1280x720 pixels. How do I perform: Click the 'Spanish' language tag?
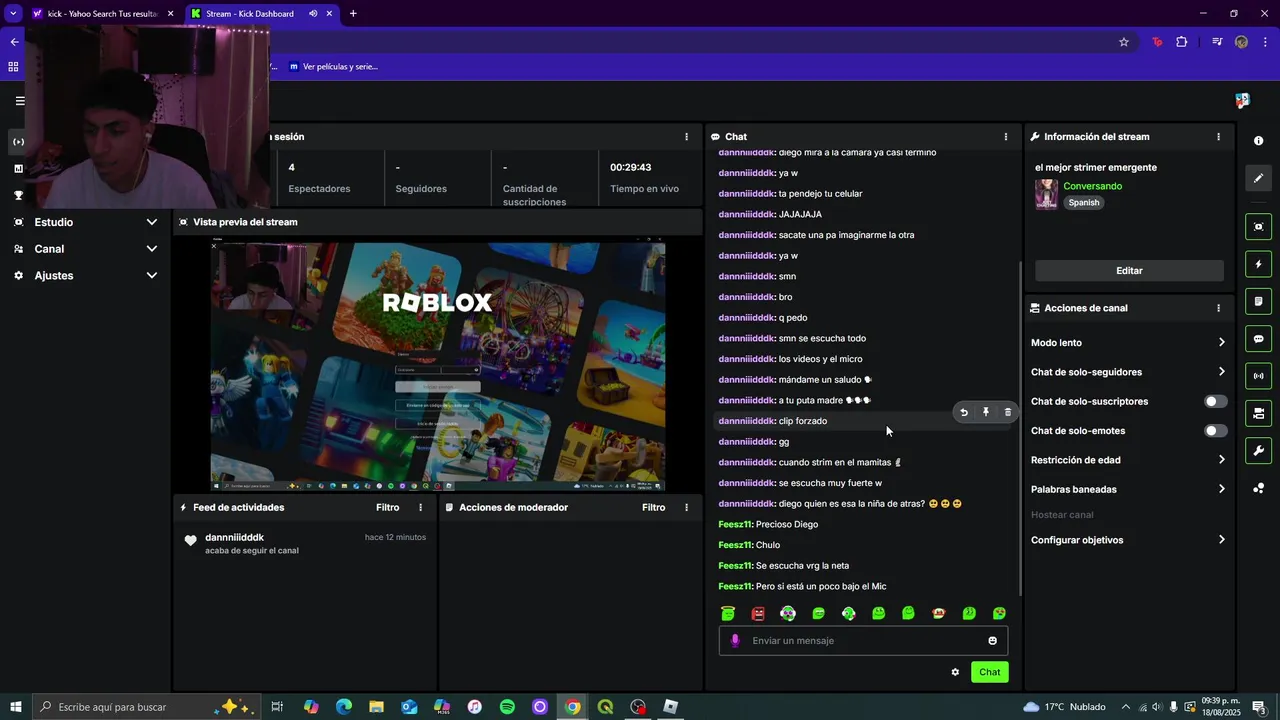tap(1083, 203)
